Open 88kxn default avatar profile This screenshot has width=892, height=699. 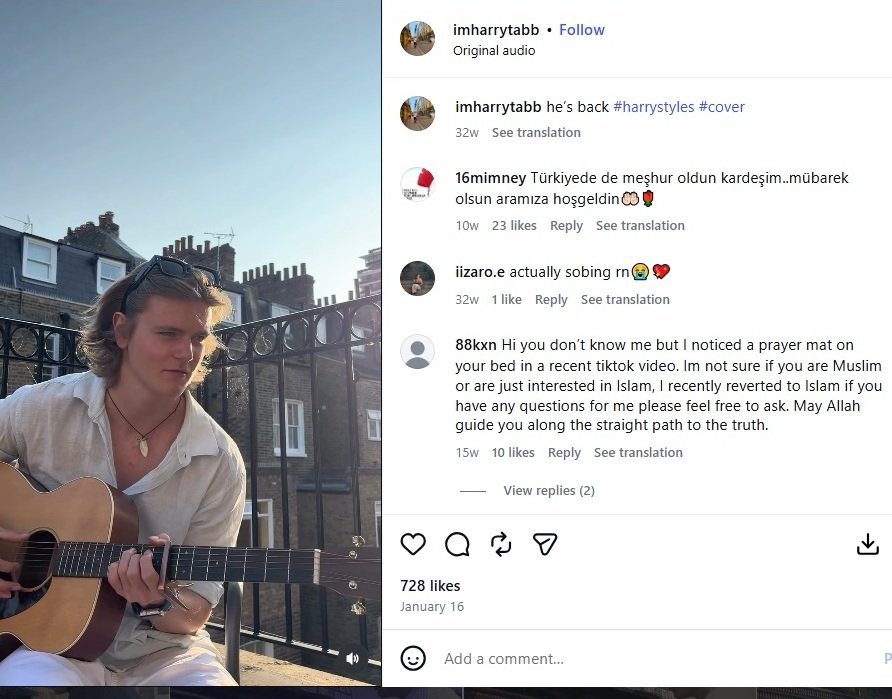418,351
